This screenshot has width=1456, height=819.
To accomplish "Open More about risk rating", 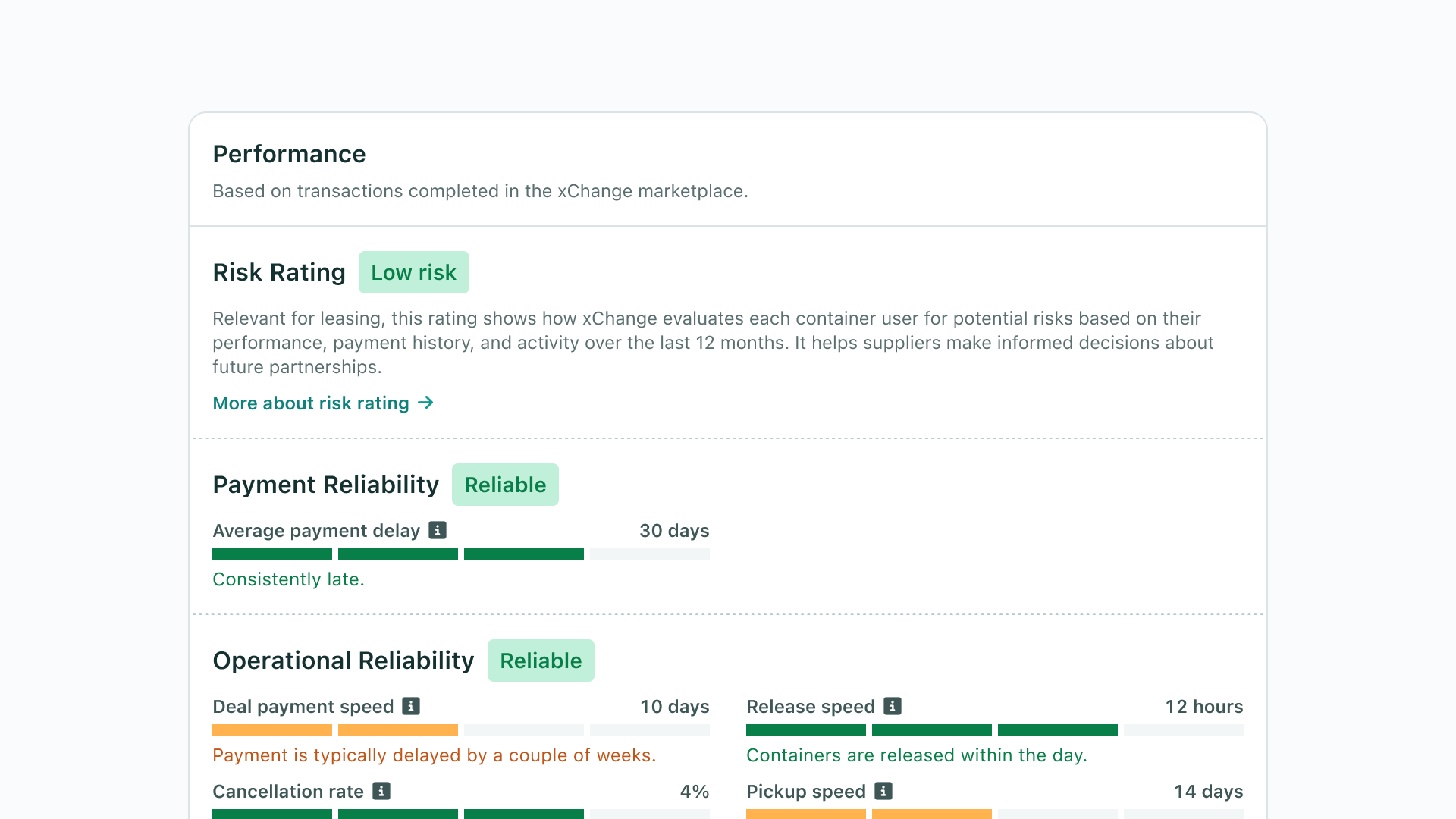I will (x=311, y=403).
